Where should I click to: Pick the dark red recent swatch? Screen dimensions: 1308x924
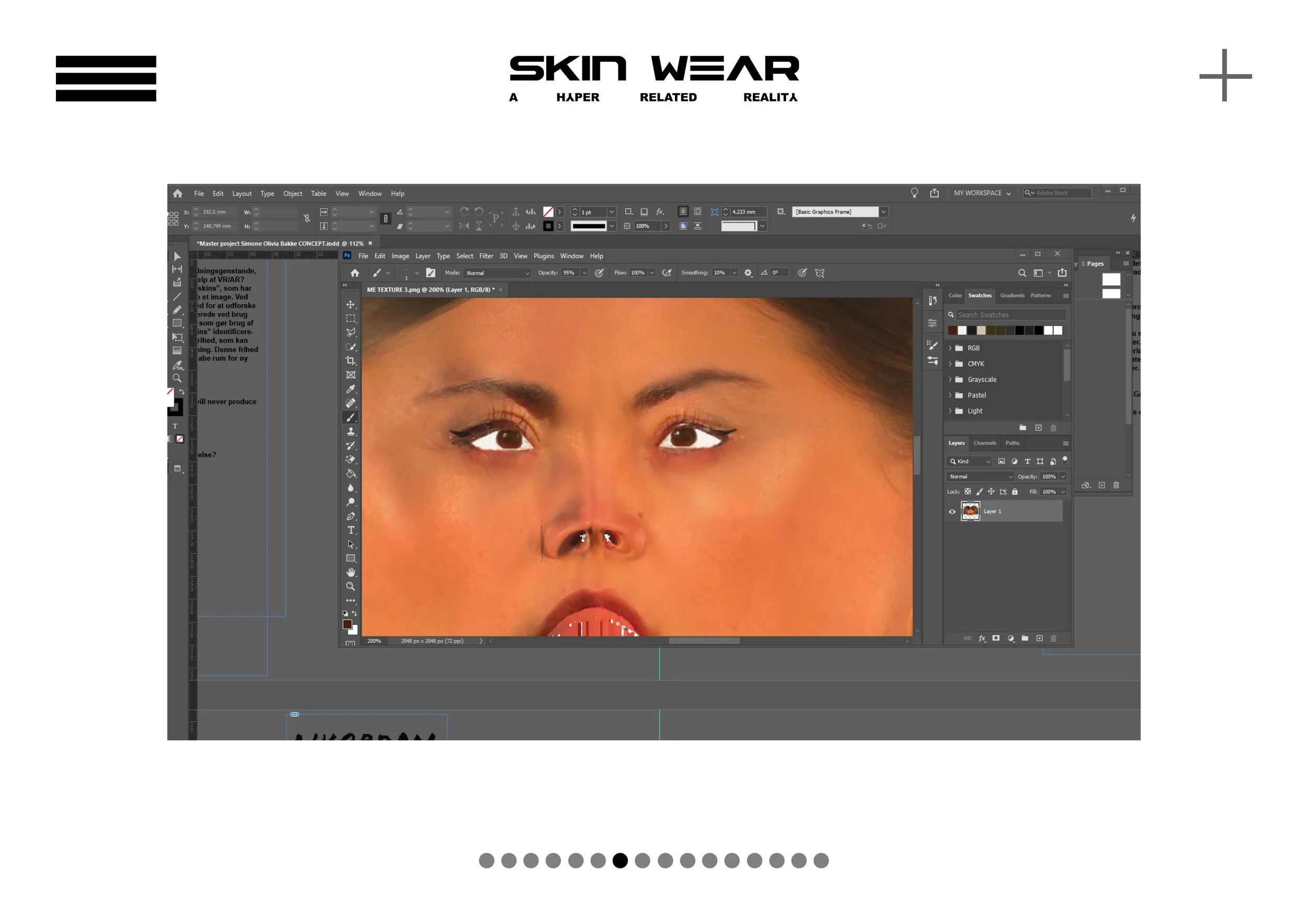click(952, 330)
